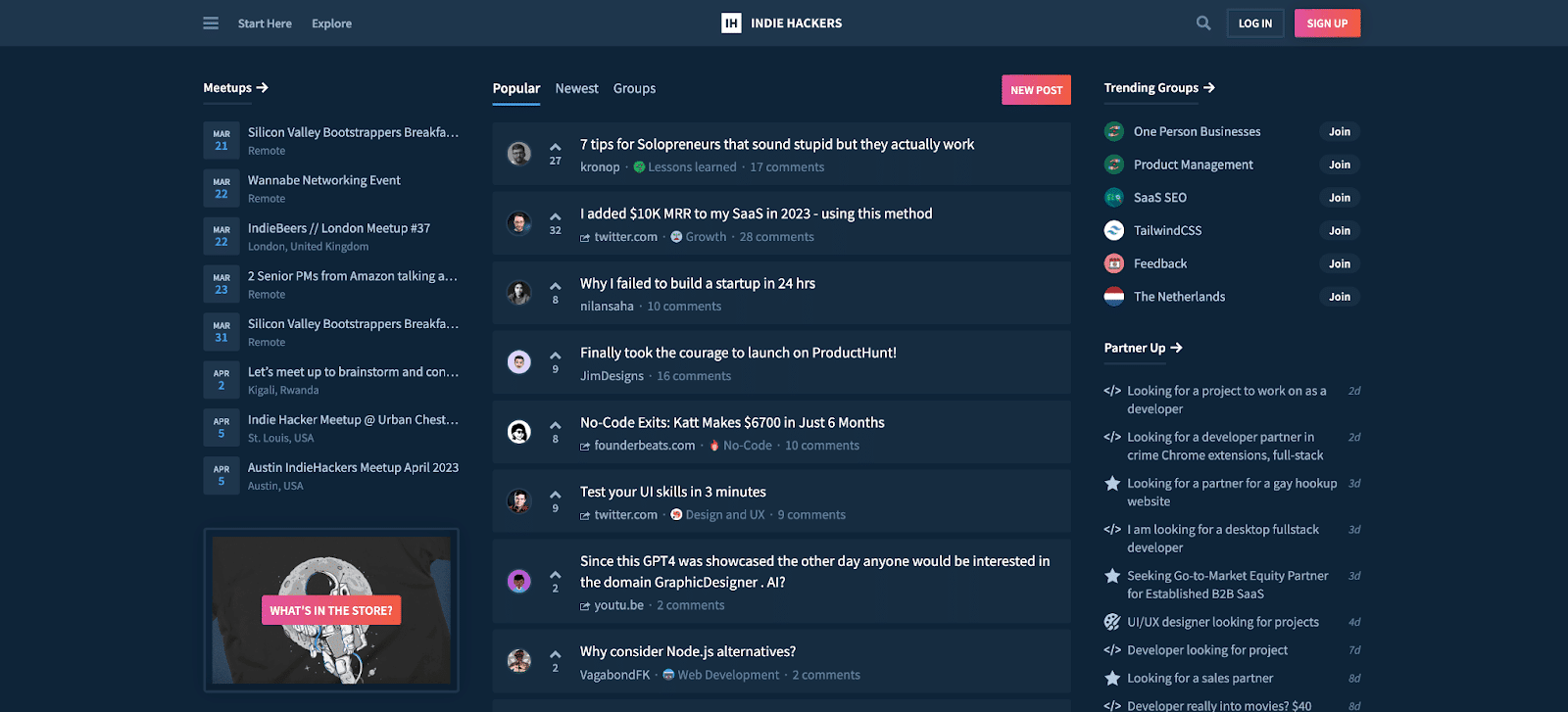Click the search magnifier icon
1568x712 pixels.
[x=1203, y=24]
